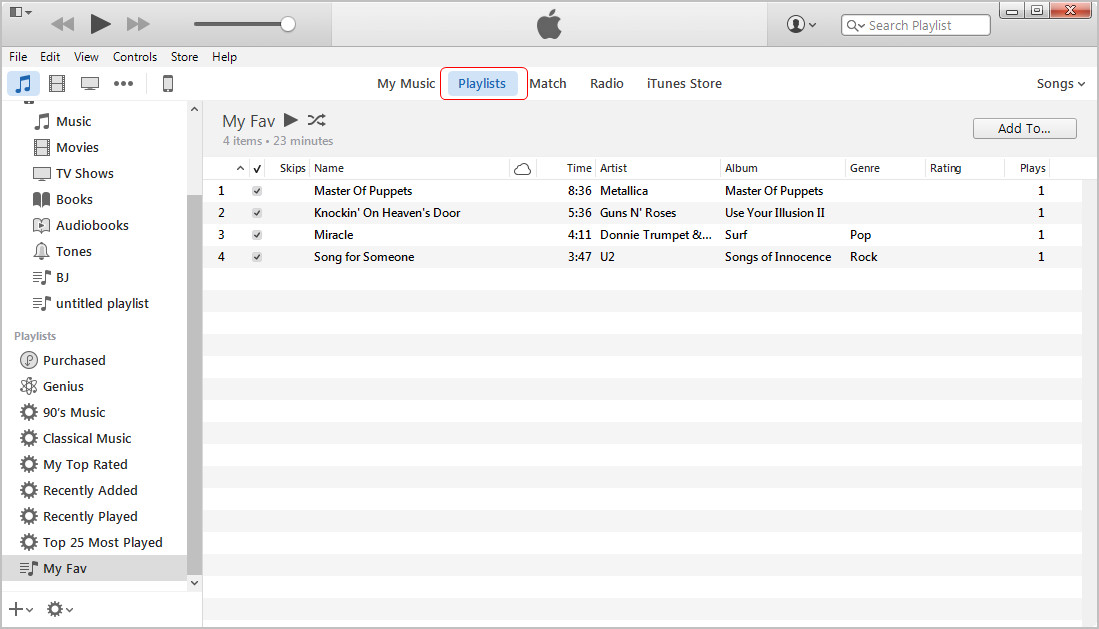Open the account user dropdown
Image resolution: width=1099 pixels, height=629 pixels.
(801, 25)
